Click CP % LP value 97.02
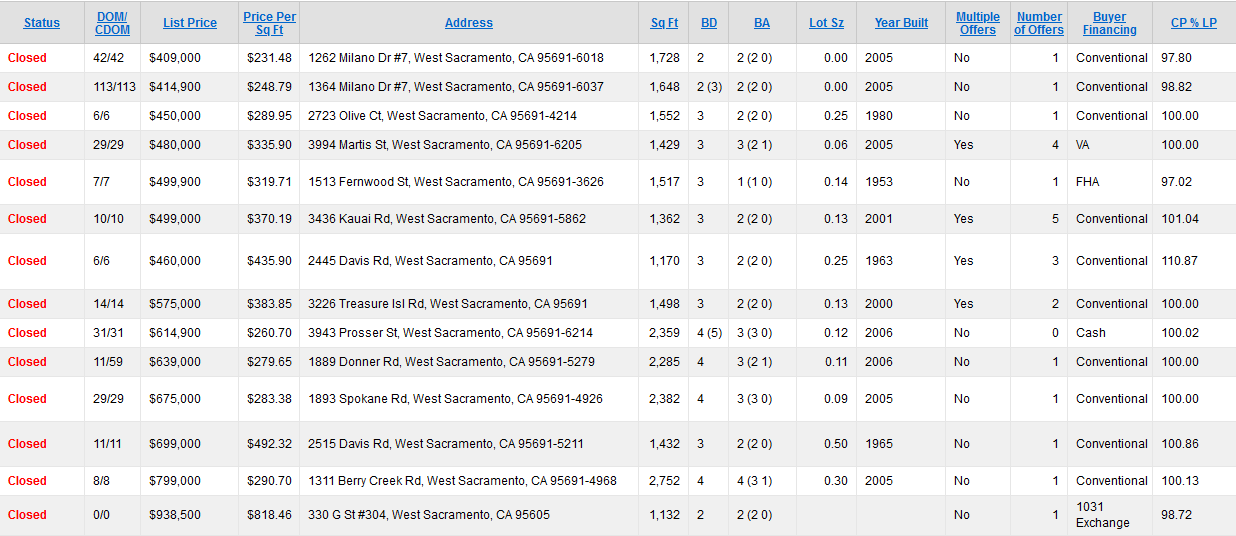The image size is (1236, 536). click(1177, 182)
